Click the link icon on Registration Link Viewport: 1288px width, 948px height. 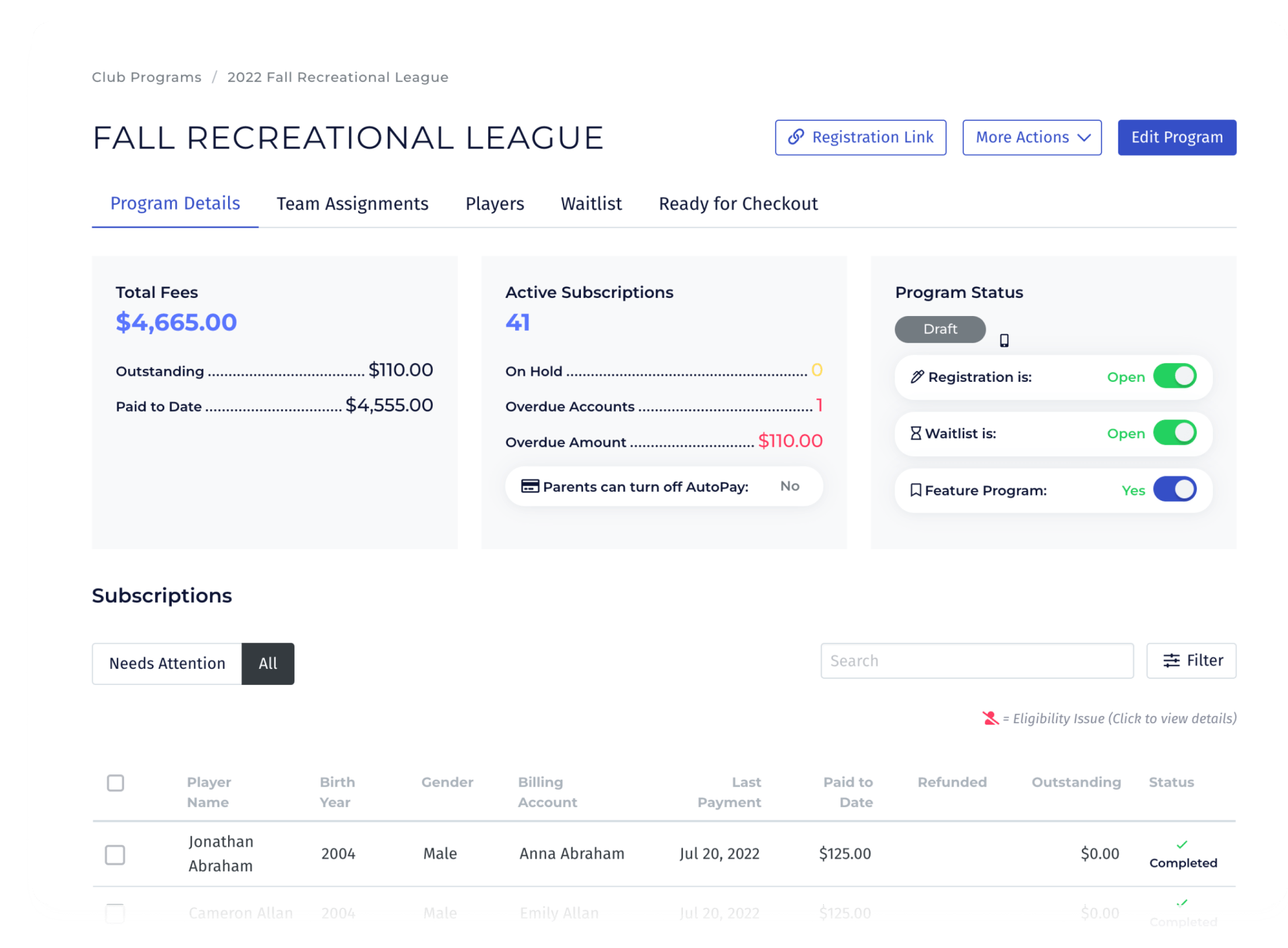pyautogui.click(x=796, y=137)
